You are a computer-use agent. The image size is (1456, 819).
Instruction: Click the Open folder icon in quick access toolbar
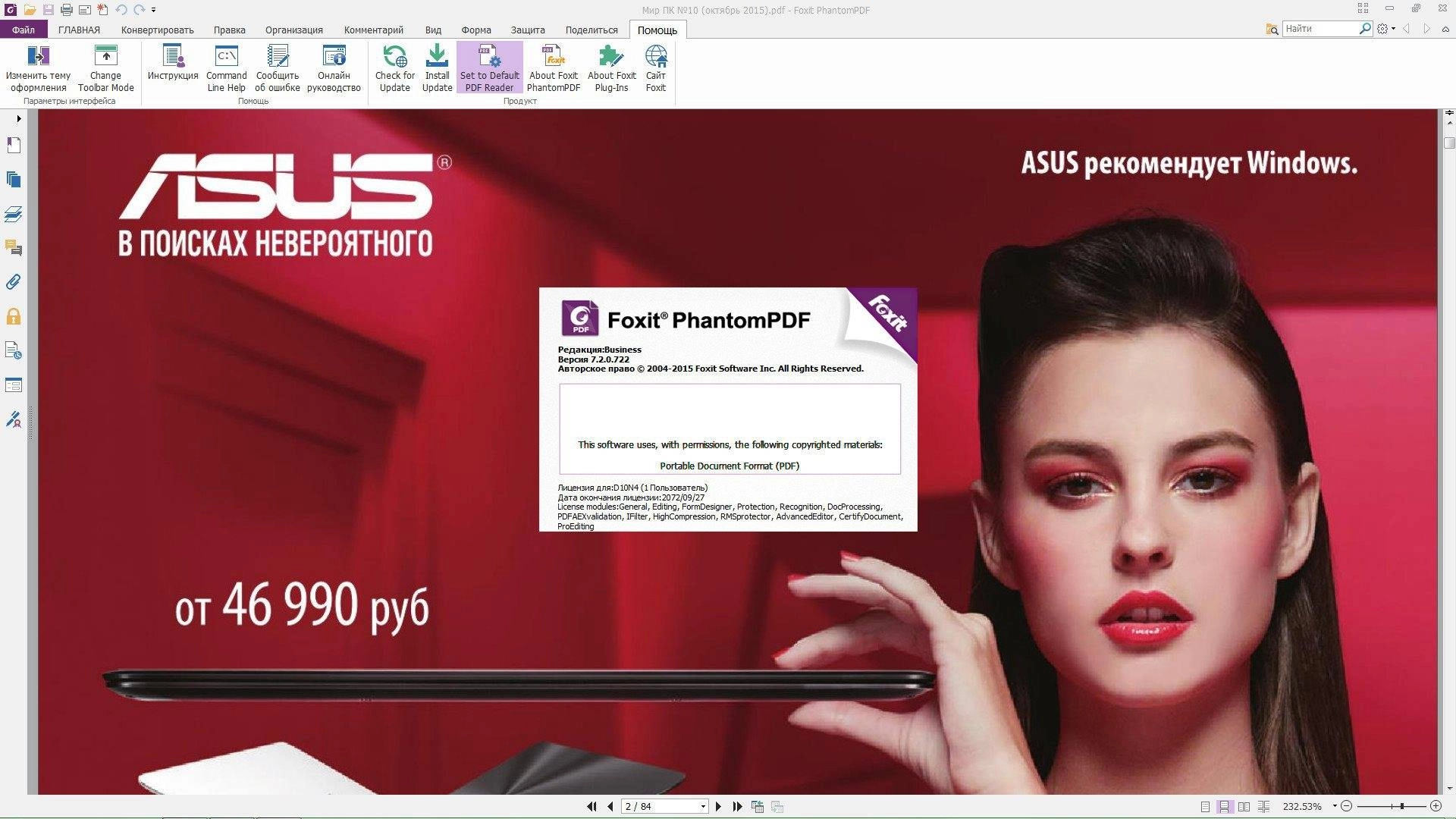[x=30, y=10]
